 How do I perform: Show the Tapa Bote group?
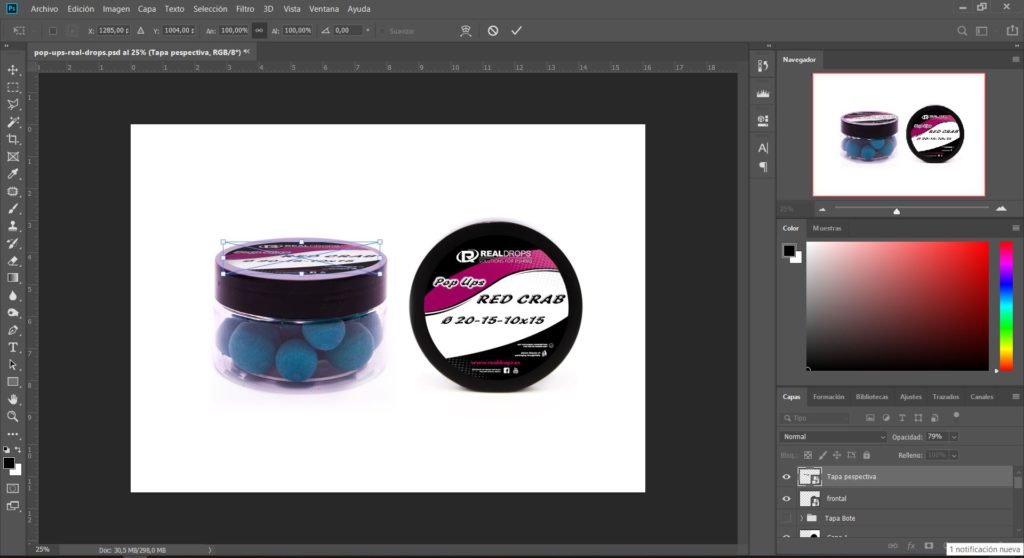786,518
